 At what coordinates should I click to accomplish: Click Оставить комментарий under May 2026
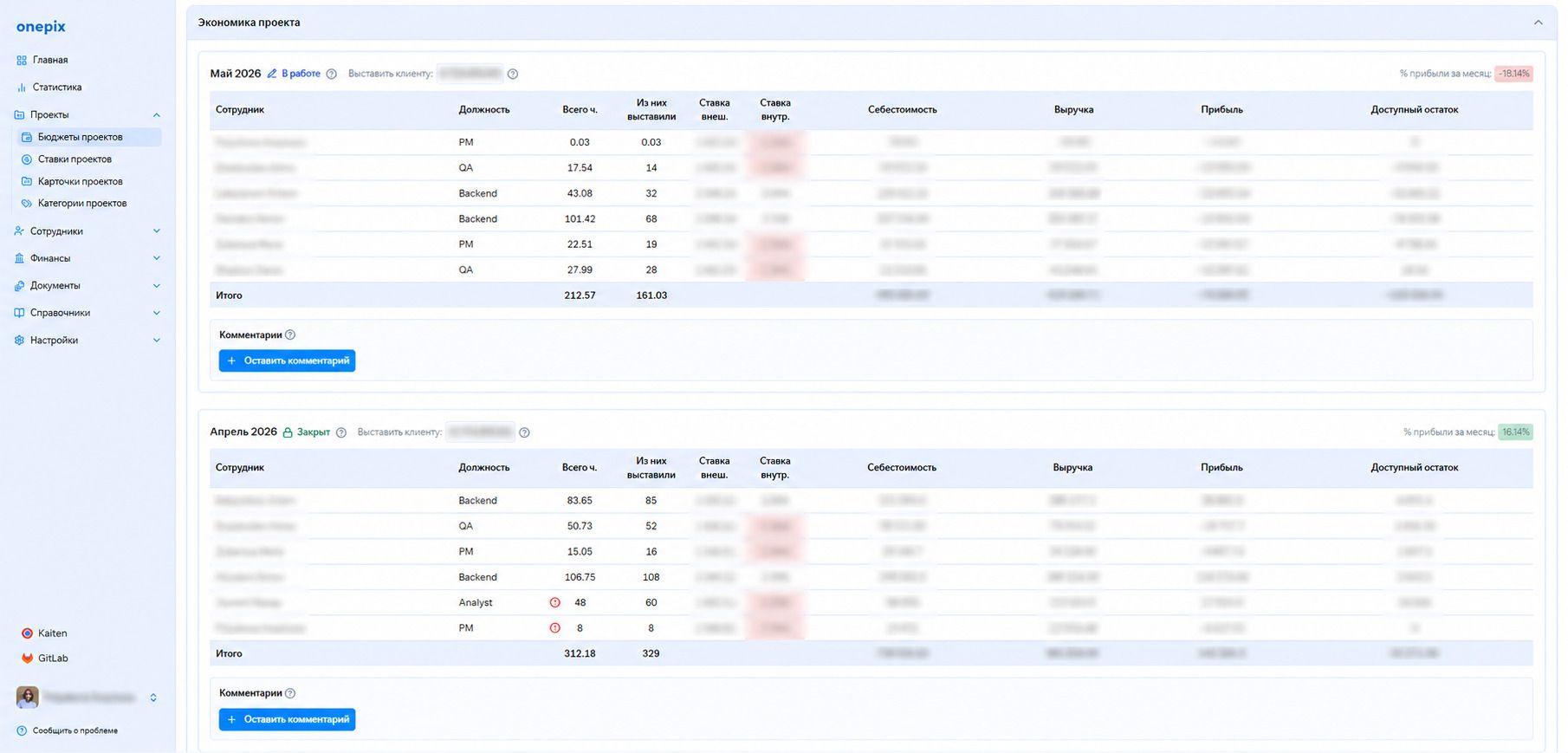pos(287,360)
